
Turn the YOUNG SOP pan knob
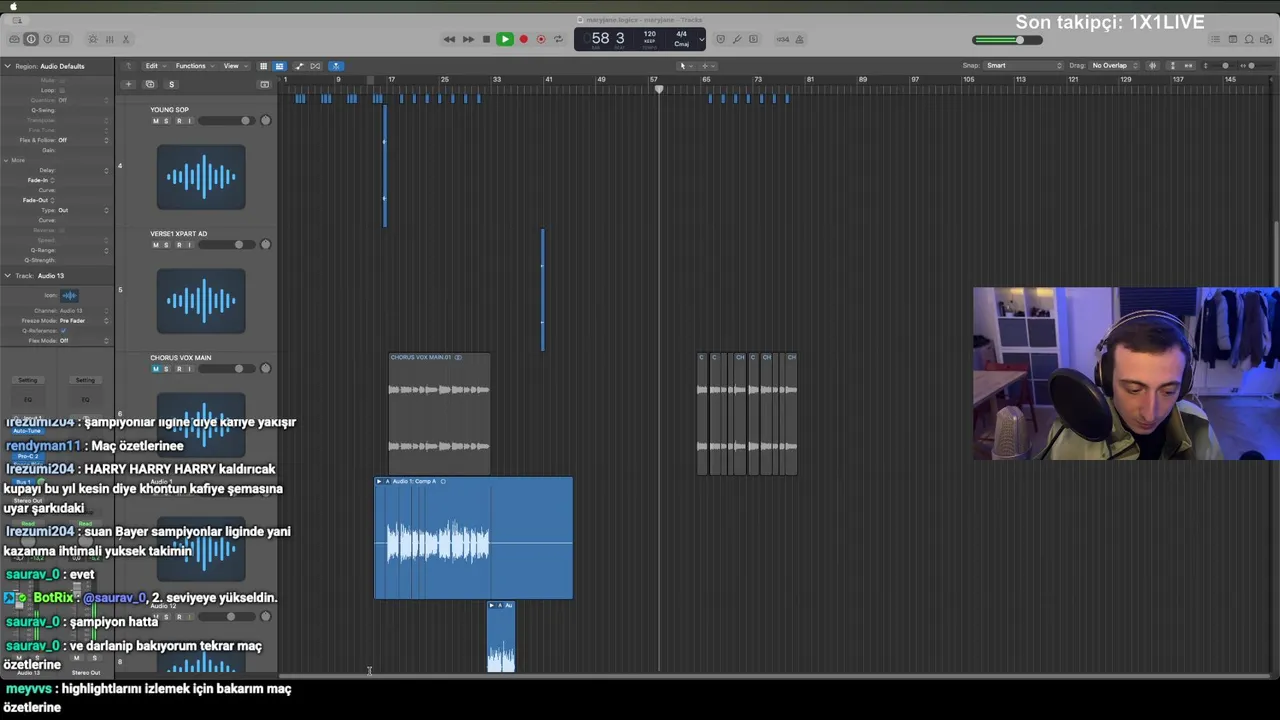[x=265, y=121]
